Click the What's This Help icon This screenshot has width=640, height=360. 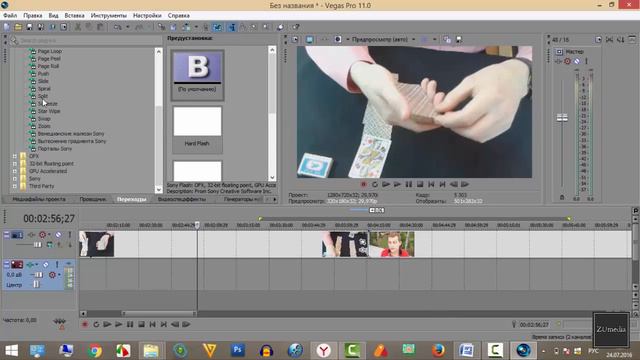click(x=296, y=27)
